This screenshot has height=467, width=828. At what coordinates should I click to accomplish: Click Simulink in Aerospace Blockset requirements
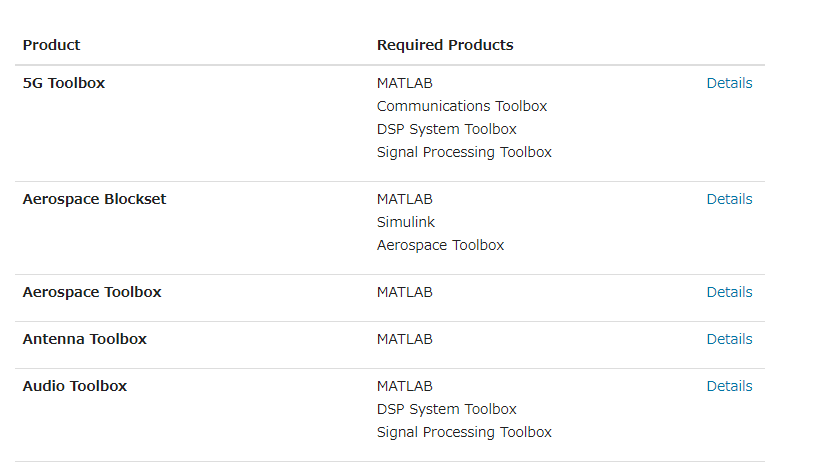point(406,222)
